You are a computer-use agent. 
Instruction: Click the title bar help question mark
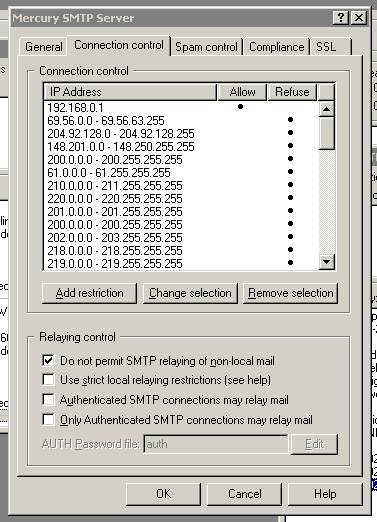pyautogui.click(x=341, y=18)
